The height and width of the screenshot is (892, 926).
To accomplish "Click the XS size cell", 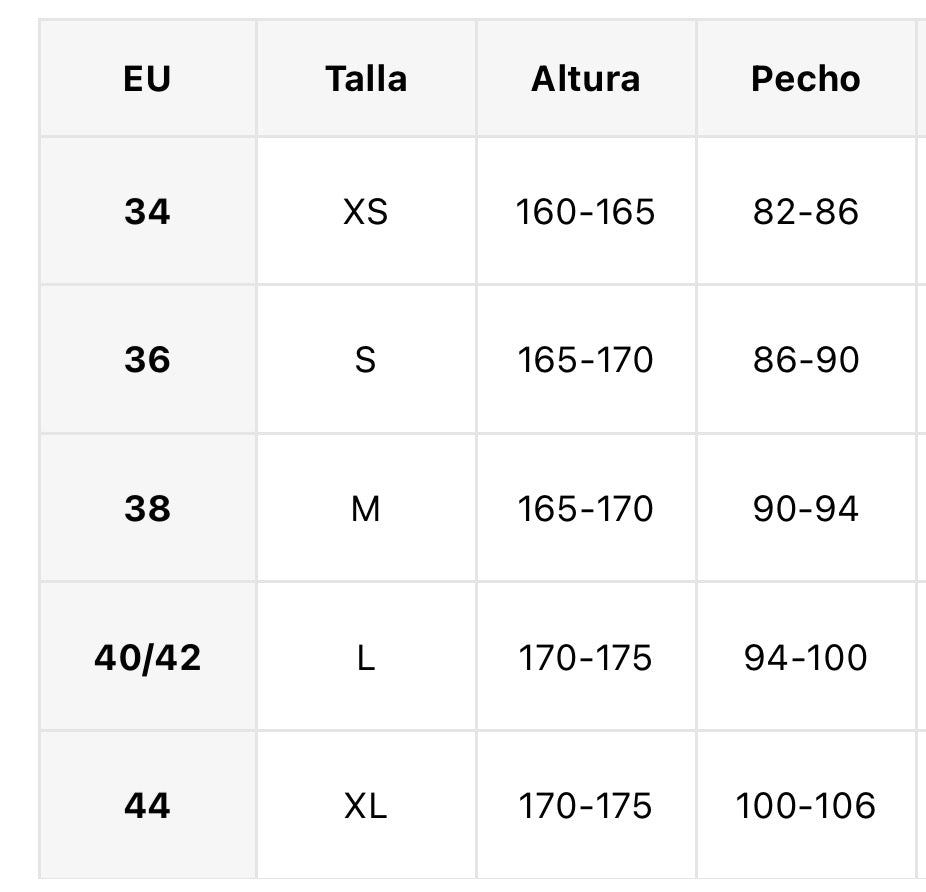I will (x=366, y=211).
